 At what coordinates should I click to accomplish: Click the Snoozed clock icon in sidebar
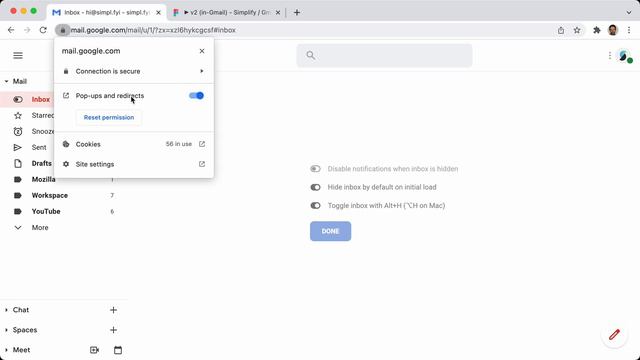point(18,131)
